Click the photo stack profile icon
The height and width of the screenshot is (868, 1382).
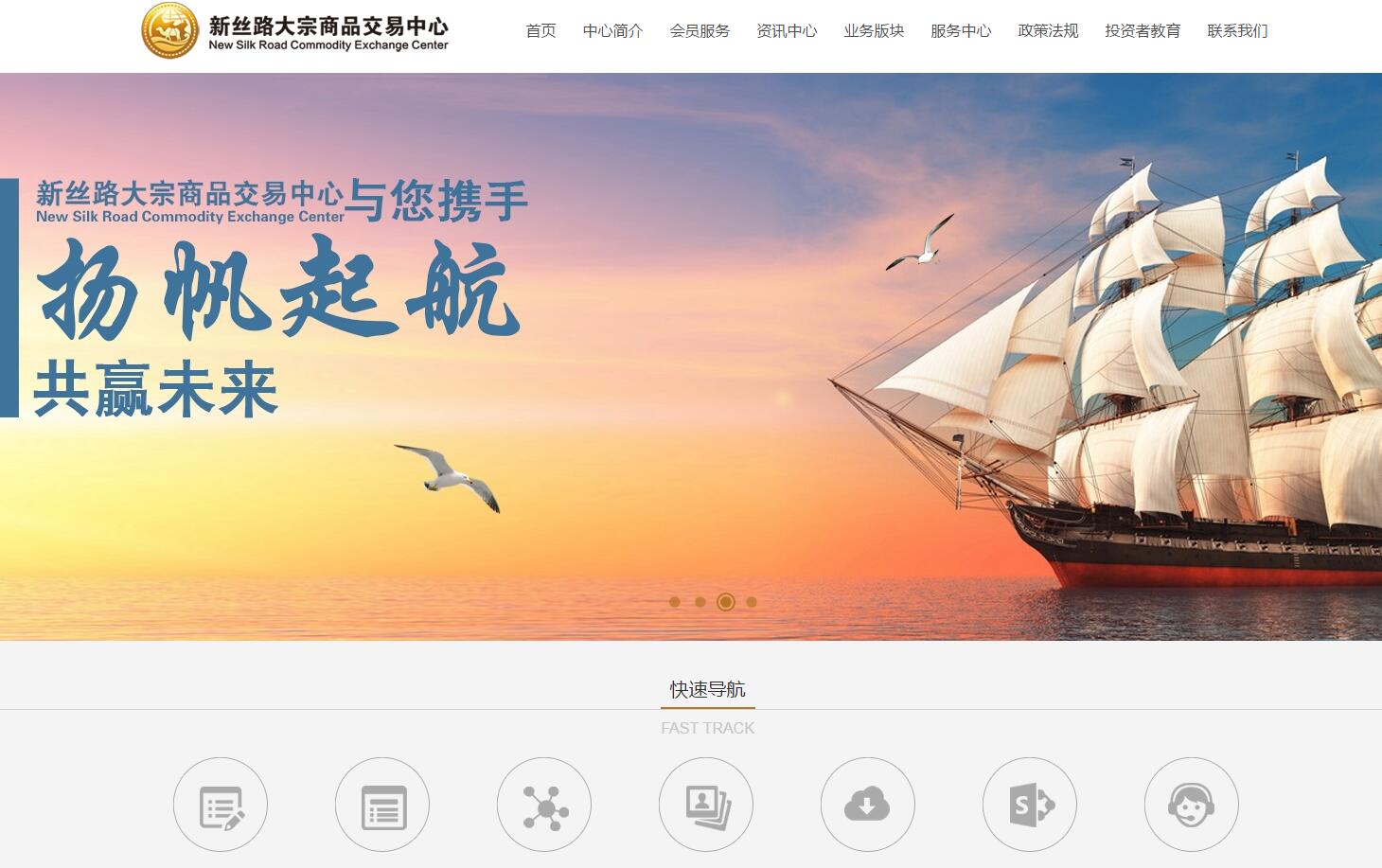706,805
